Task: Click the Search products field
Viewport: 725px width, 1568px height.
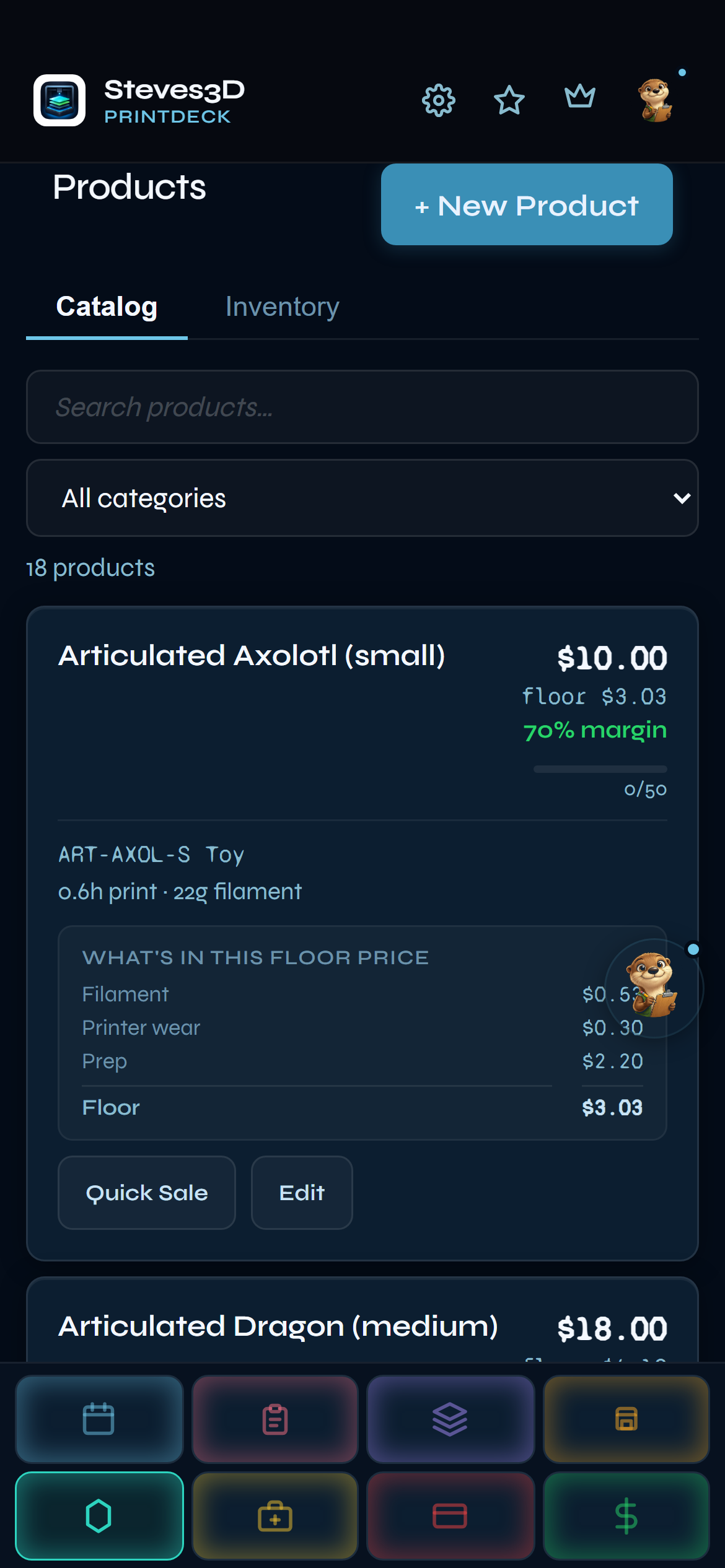Action: [x=362, y=407]
